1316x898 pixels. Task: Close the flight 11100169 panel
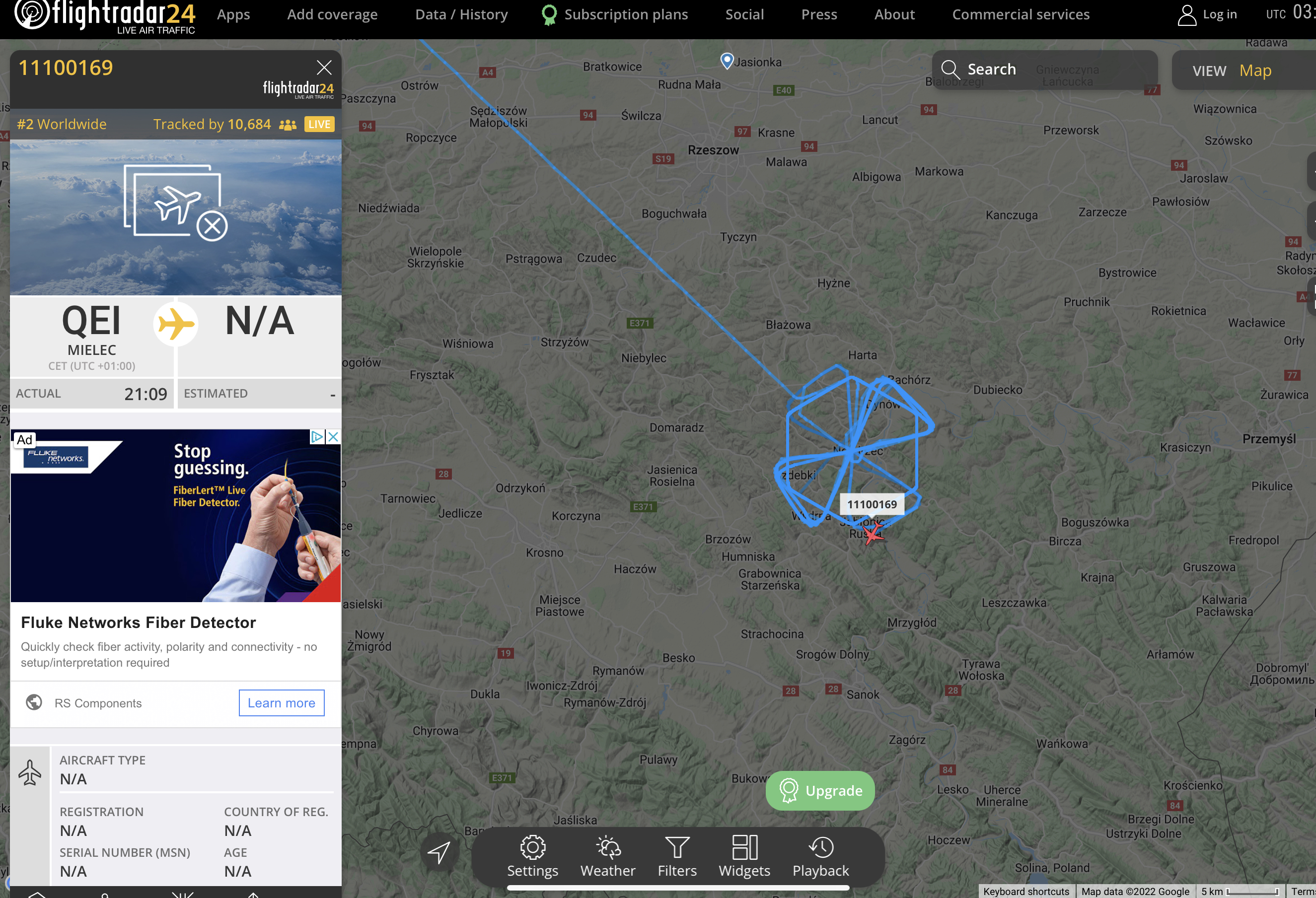[324, 68]
